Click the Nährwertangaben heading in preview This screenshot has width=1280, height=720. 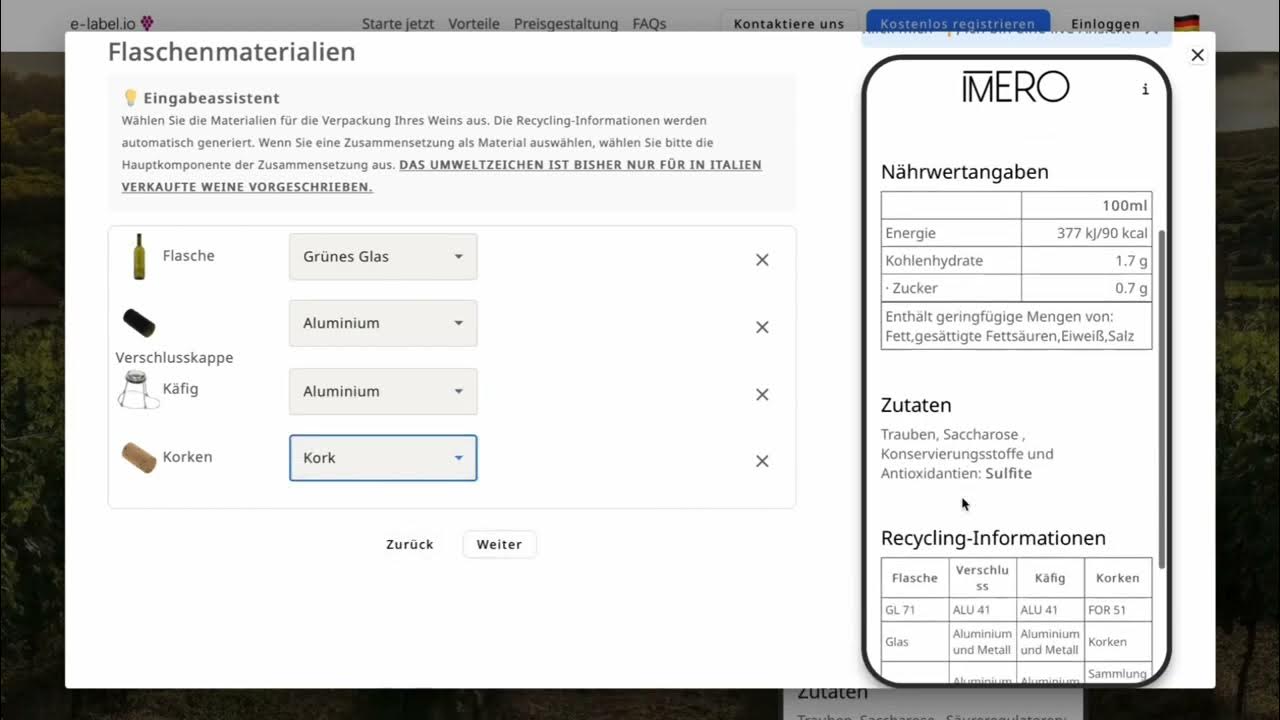(x=965, y=172)
